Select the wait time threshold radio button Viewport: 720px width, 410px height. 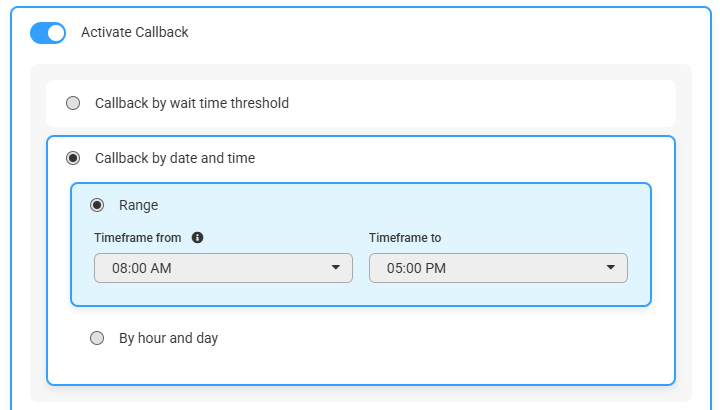pos(73,103)
